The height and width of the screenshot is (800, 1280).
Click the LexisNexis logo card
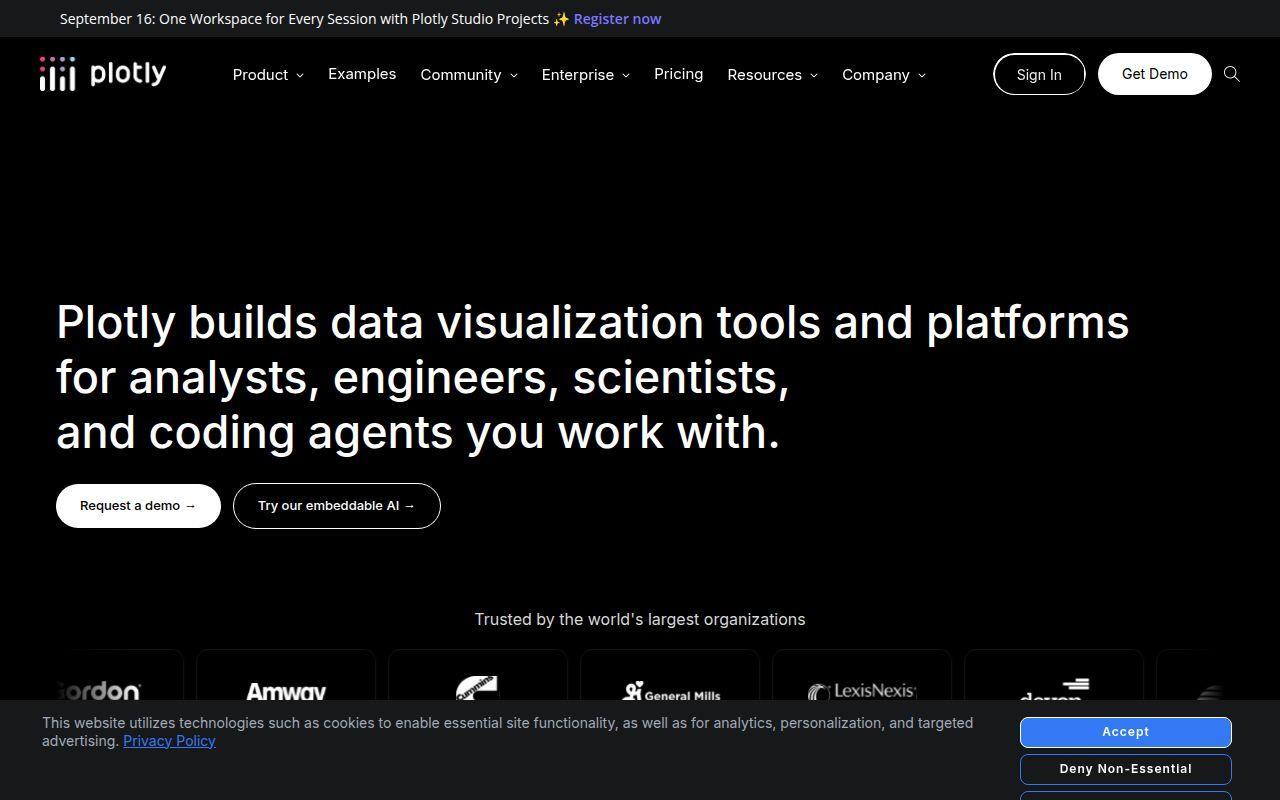click(862, 675)
